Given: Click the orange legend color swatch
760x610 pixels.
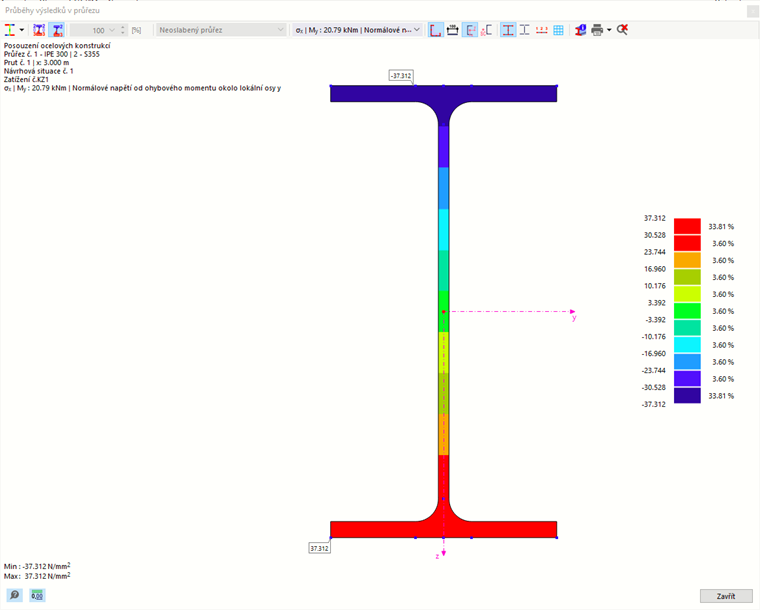Looking at the screenshot, I should 687,260.
